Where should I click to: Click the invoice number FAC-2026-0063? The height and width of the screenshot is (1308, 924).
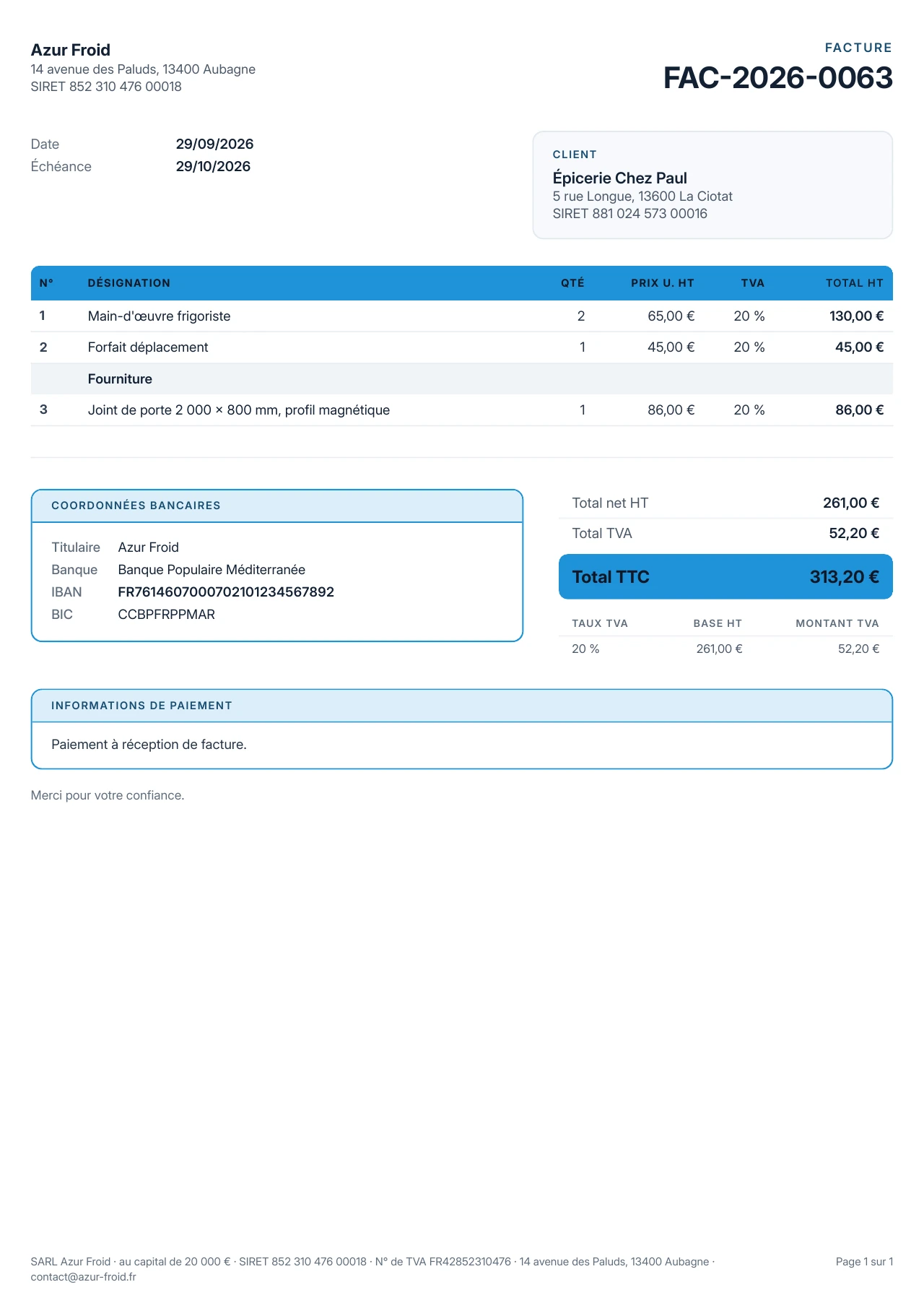tap(777, 78)
